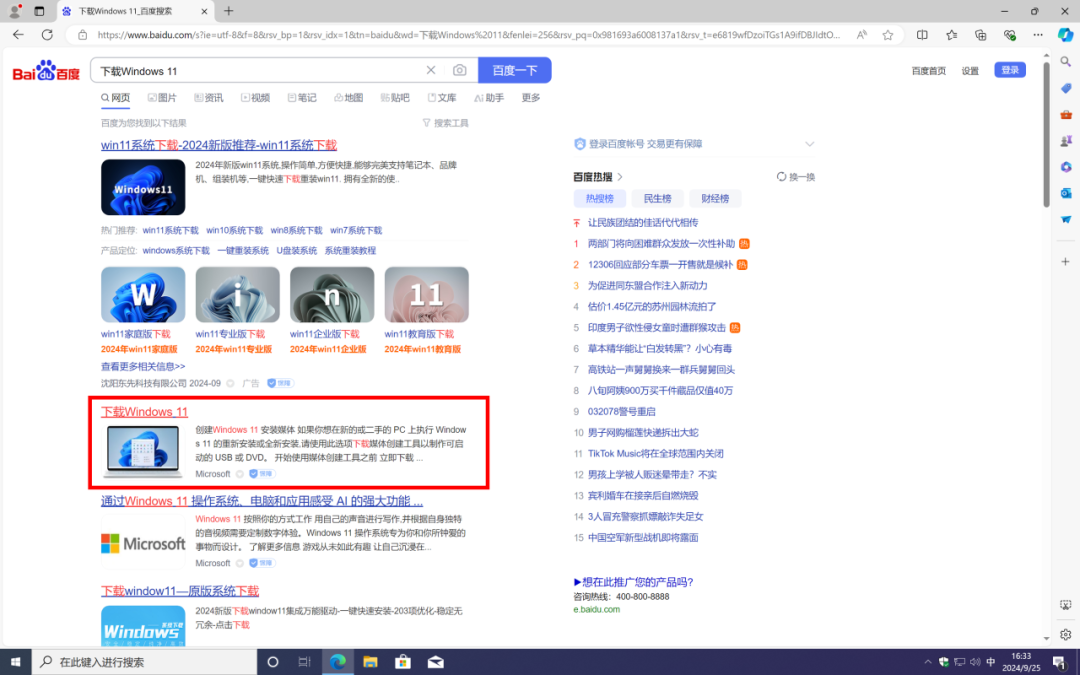Open the sidebar Microsoft 365 icon
The width and height of the screenshot is (1080, 675).
(1066, 167)
